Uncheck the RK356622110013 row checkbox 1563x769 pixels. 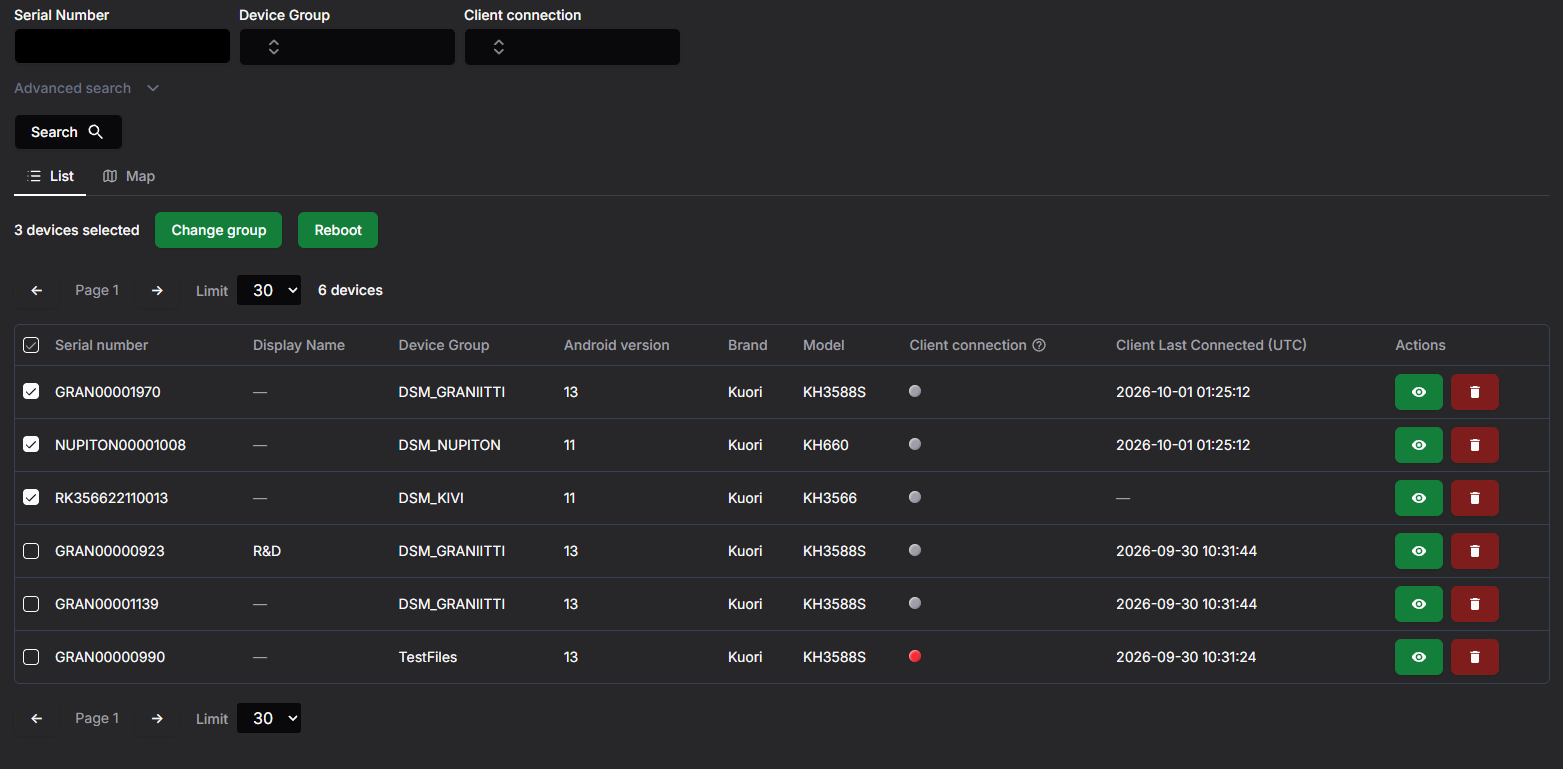[31, 497]
